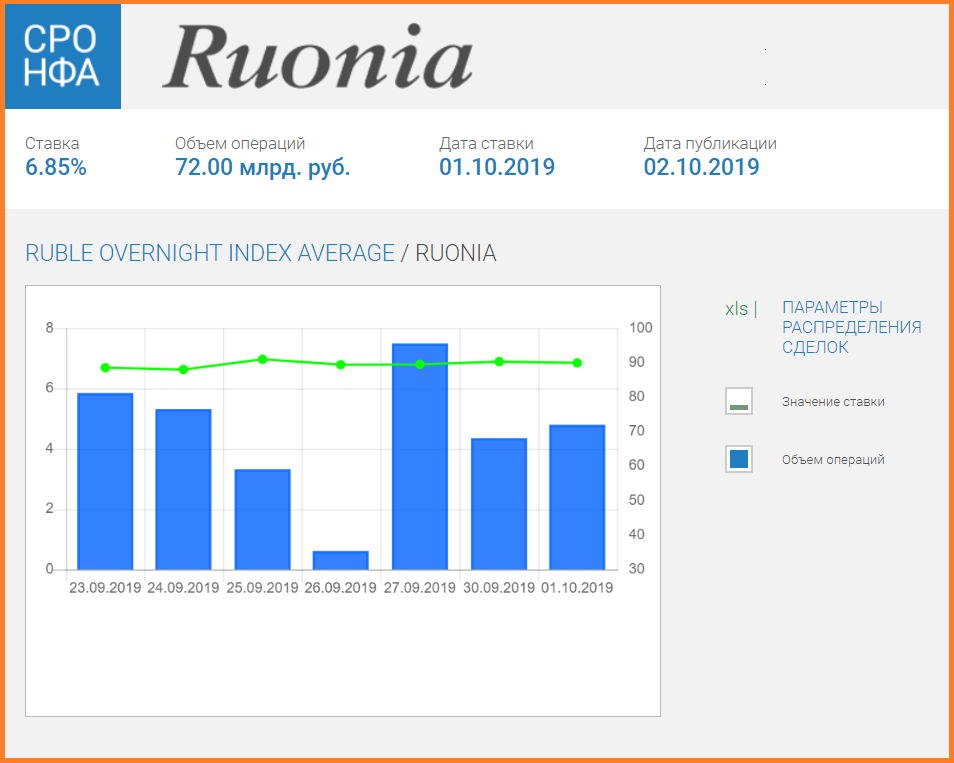Viewport: 954px width, 763px height.
Task: Click x-axis label 01.10.2019
Action: [577, 588]
